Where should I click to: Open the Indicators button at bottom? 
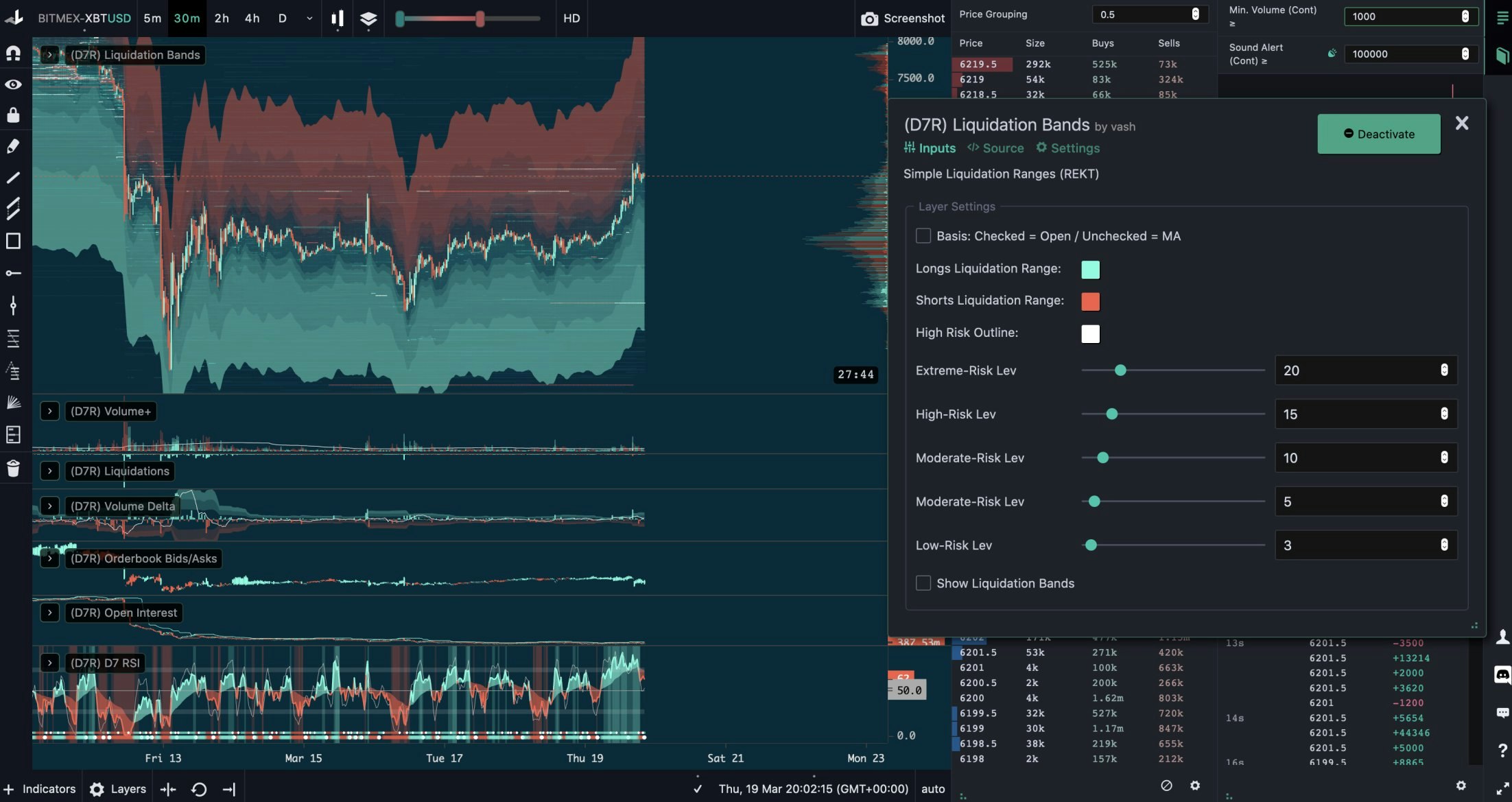point(40,789)
